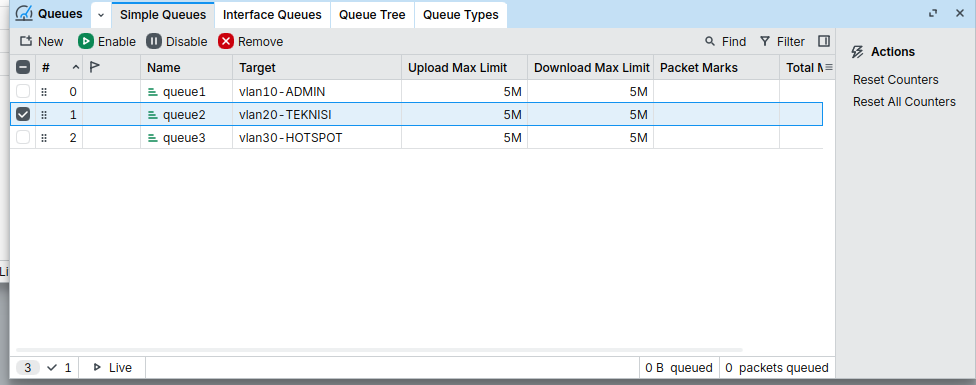The width and height of the screenshot is (976, 385).
Task: Grab the drag handle of queue1 row
Action: (44, 92)
